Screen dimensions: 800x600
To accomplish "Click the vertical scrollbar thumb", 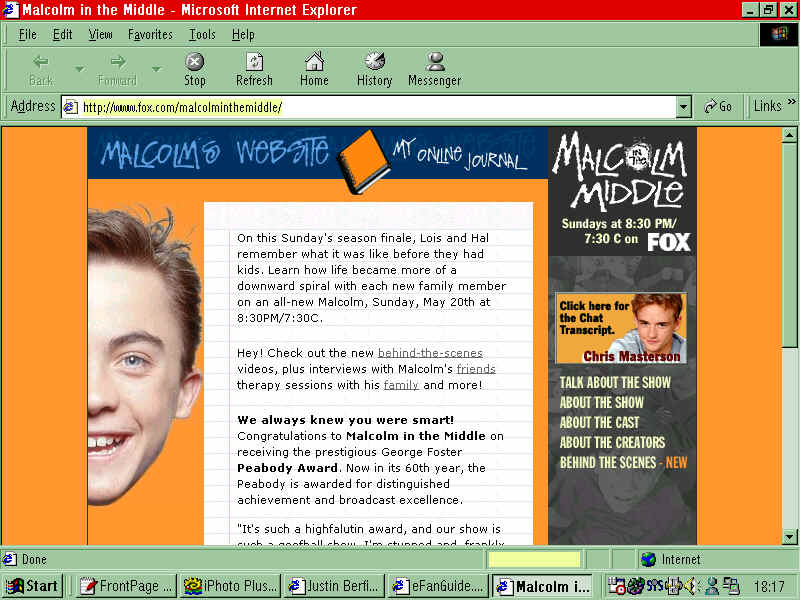I will pos(789,245).
